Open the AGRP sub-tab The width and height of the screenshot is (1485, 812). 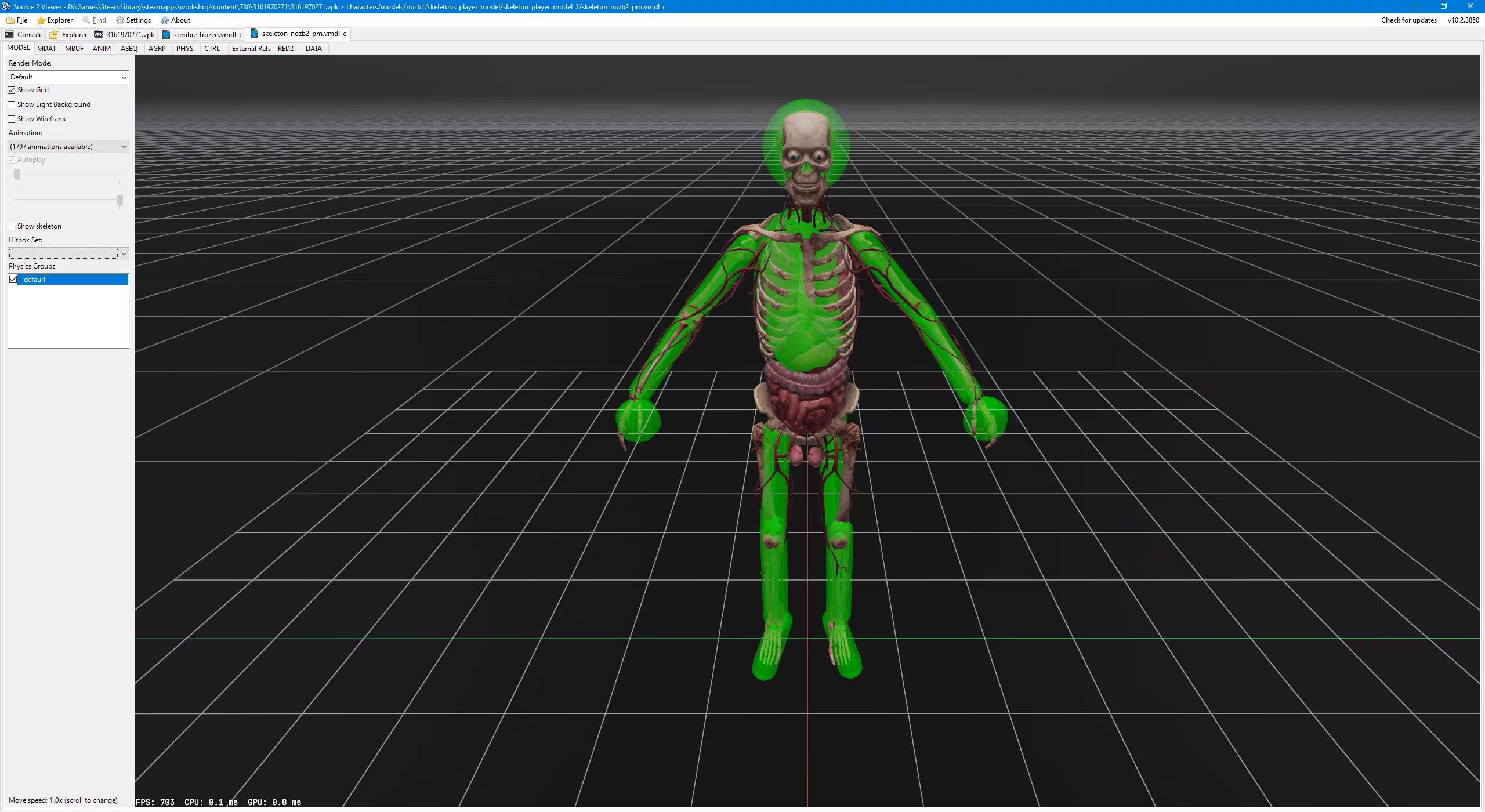tap(157, 49)
